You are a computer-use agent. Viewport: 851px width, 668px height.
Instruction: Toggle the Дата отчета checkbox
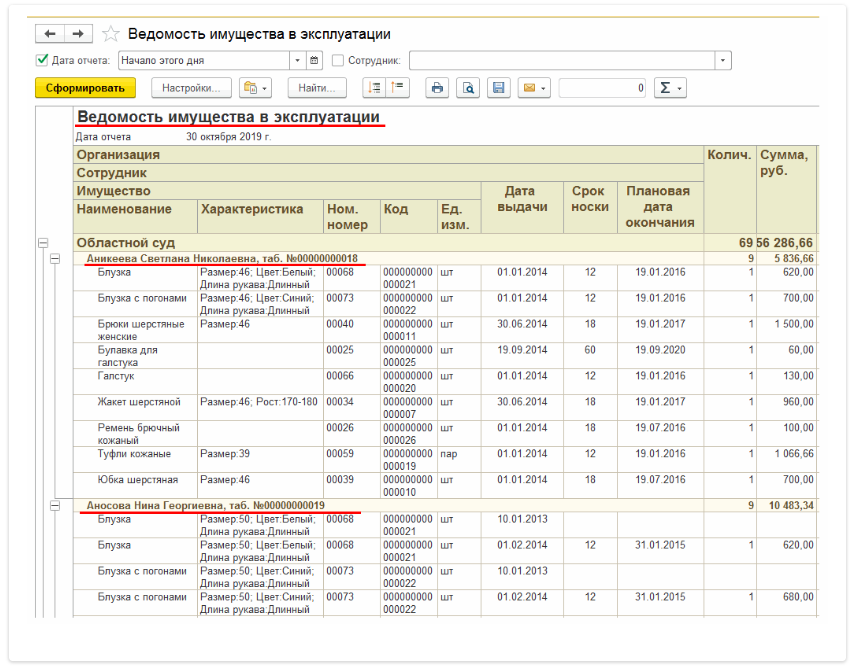[x=42, y=60]
